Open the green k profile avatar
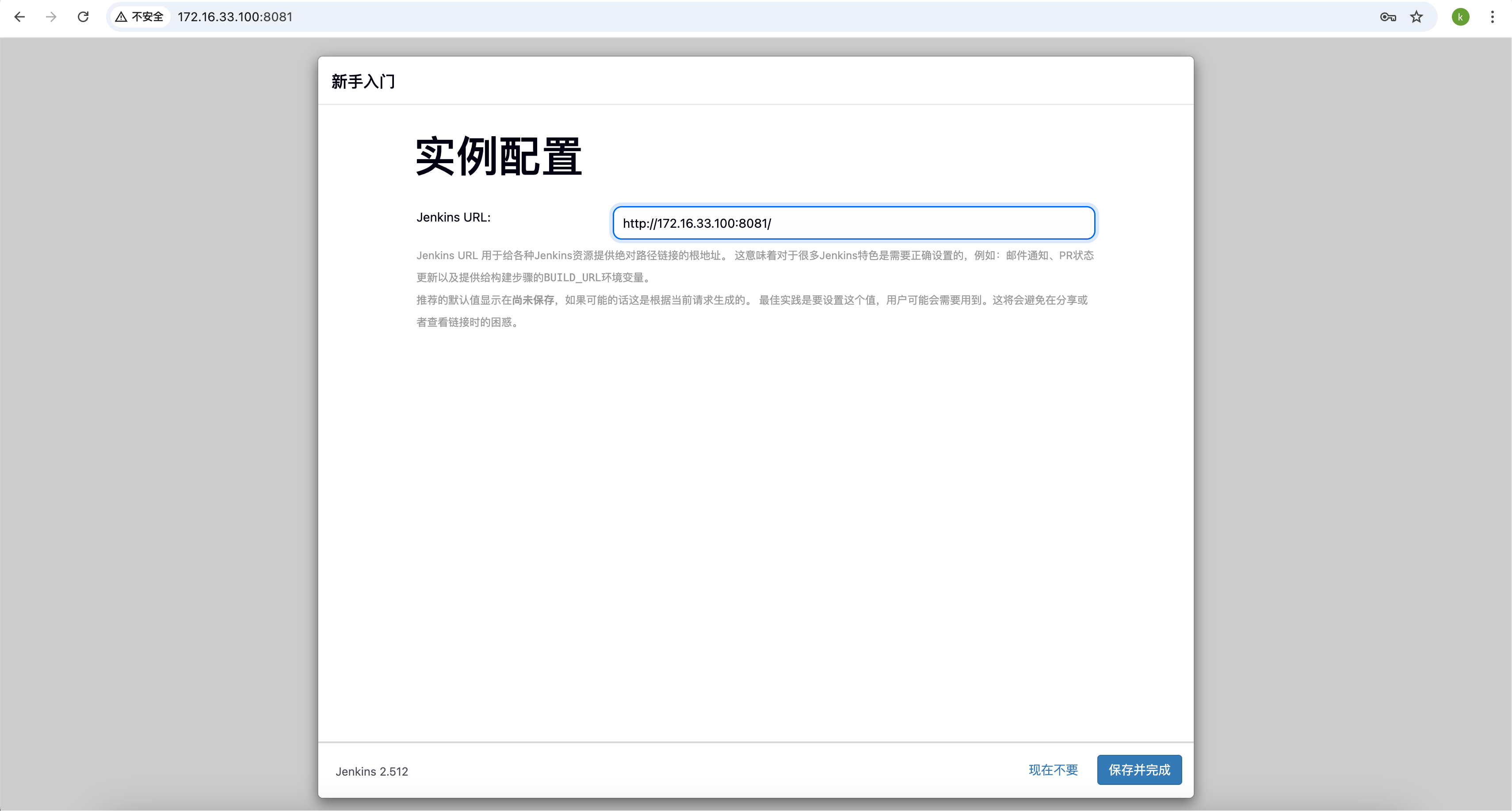 [1460, 17]
